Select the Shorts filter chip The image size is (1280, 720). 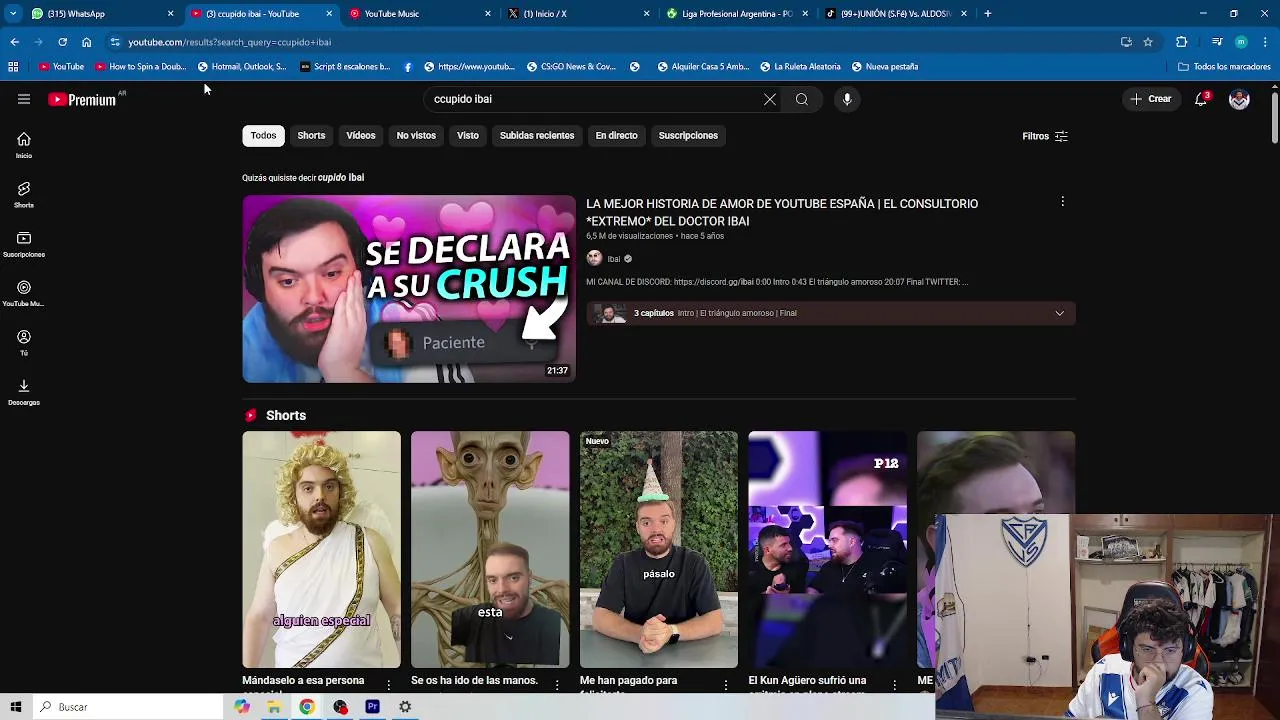click(x=311, y=135)
